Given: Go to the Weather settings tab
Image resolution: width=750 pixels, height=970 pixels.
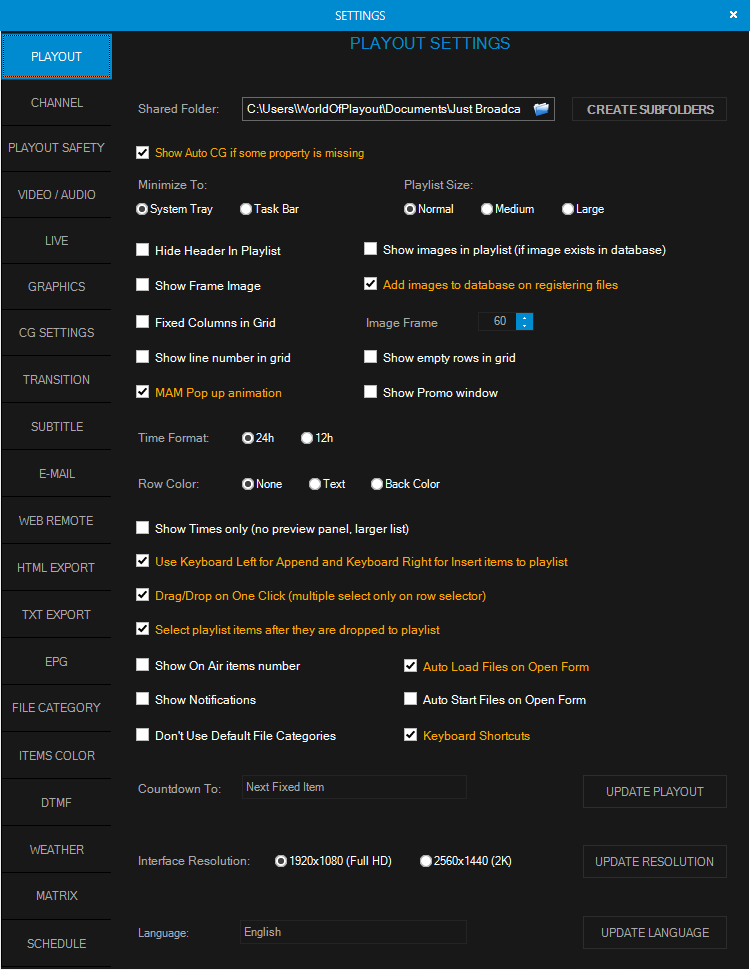Looking at the screenshot, I should (x=56, y=850).
